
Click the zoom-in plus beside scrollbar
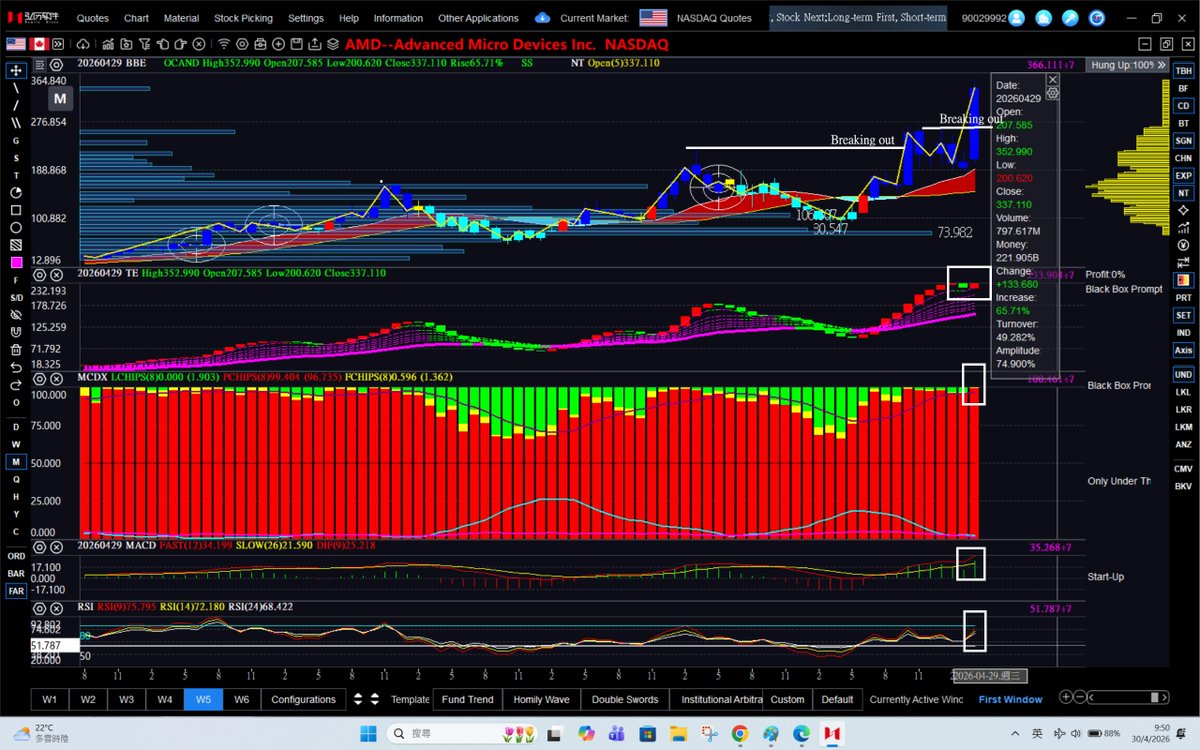[x=1066, y=697]
